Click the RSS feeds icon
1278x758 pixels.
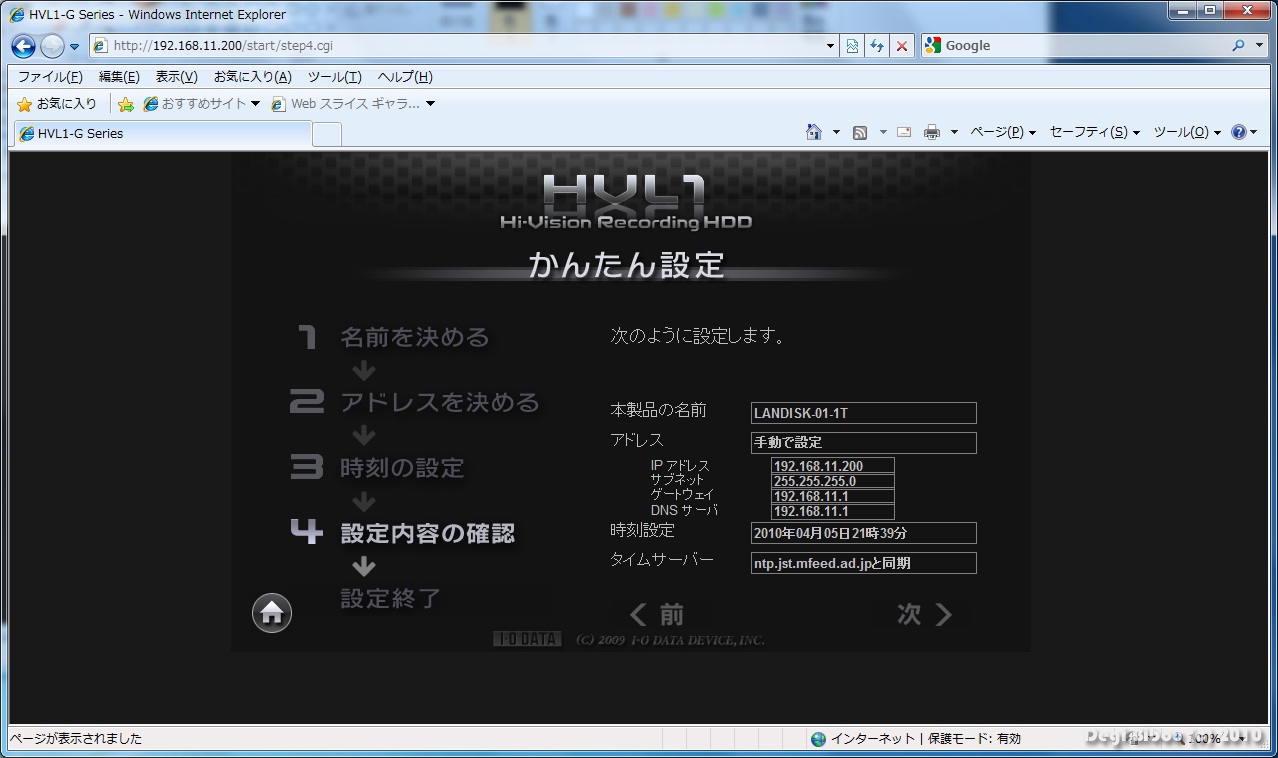coord(860,132)
